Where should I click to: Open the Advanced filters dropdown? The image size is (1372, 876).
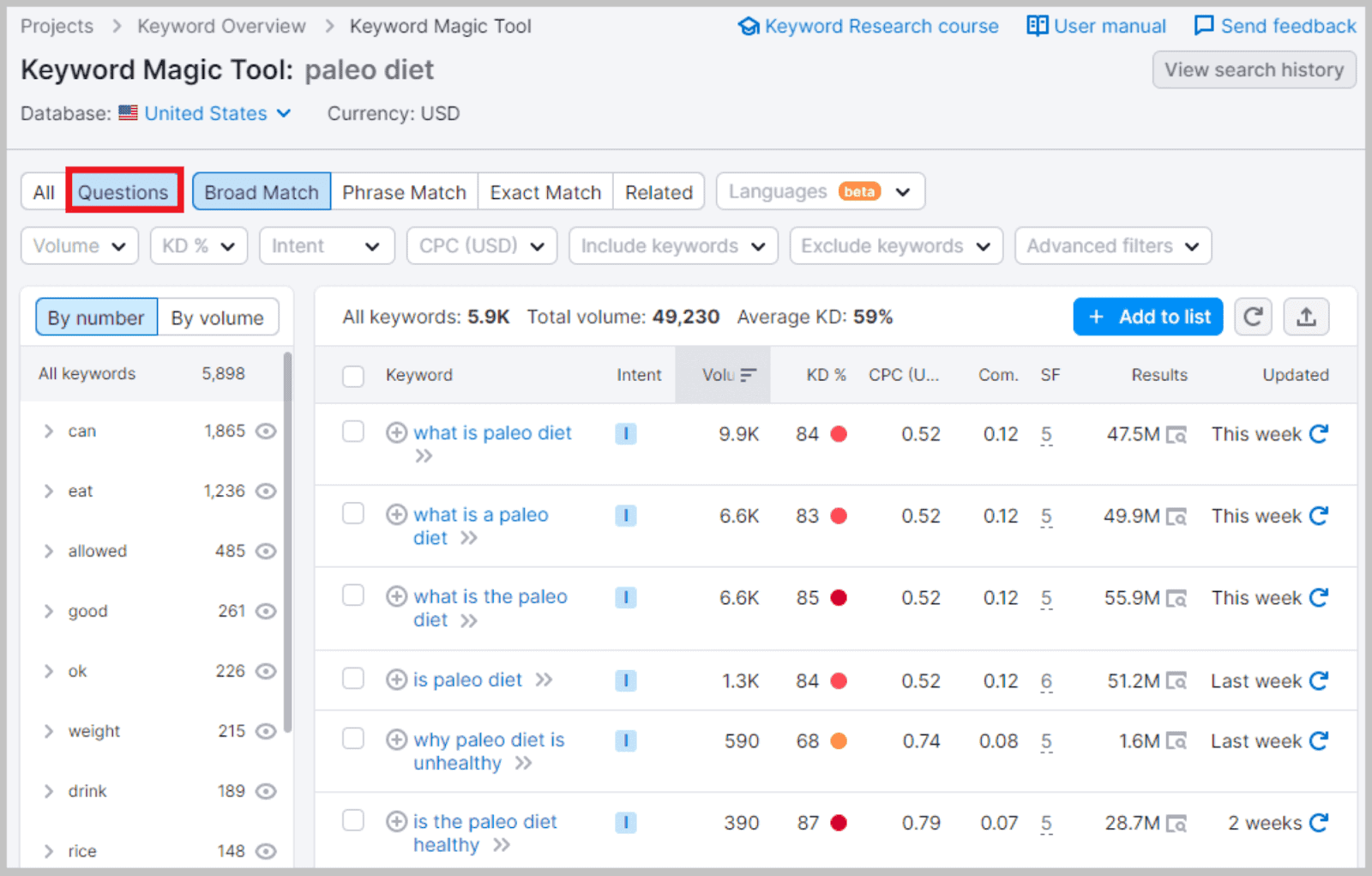tap(1112, 245)
